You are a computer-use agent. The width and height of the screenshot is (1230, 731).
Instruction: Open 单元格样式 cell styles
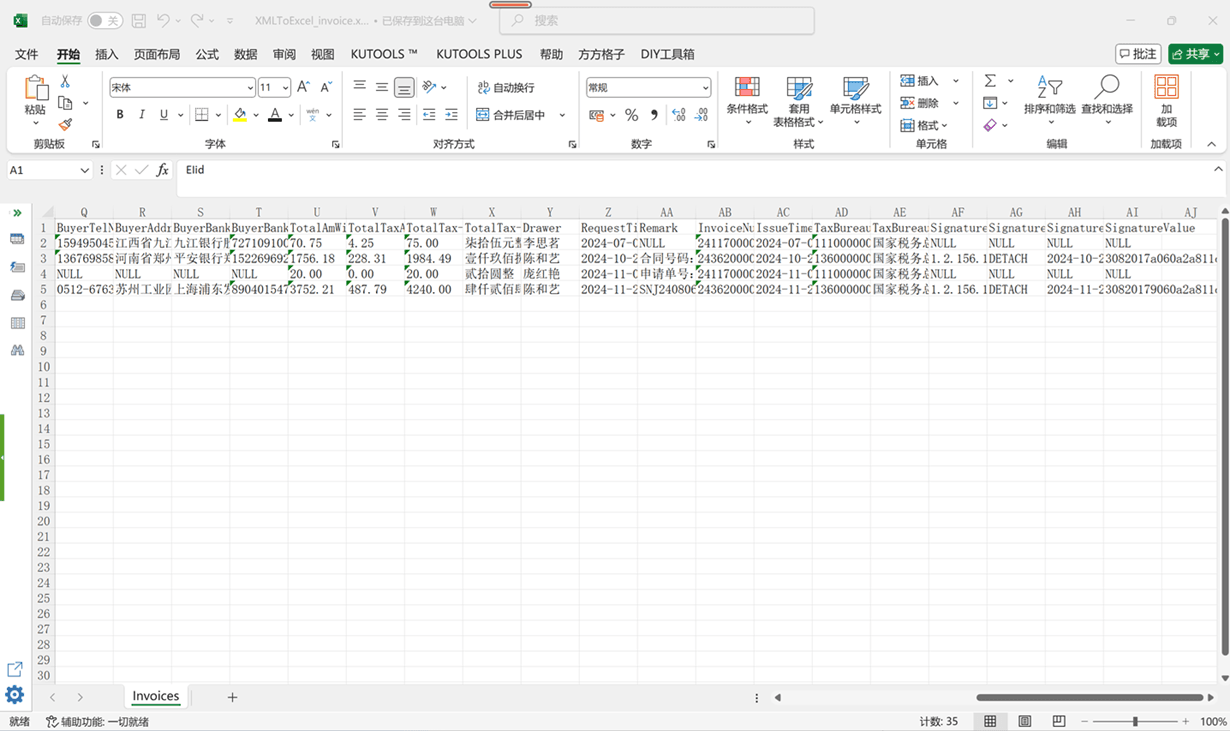coord(856,100)
